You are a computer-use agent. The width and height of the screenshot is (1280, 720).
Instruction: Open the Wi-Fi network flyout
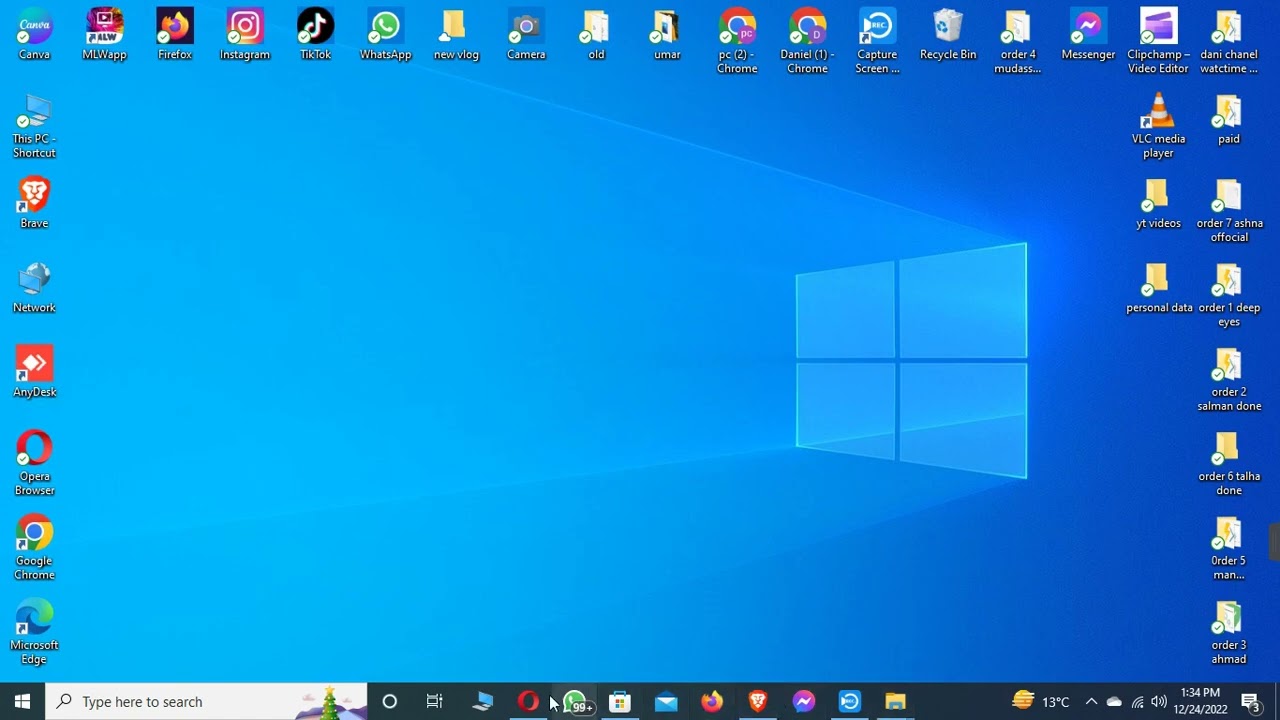1137,702
